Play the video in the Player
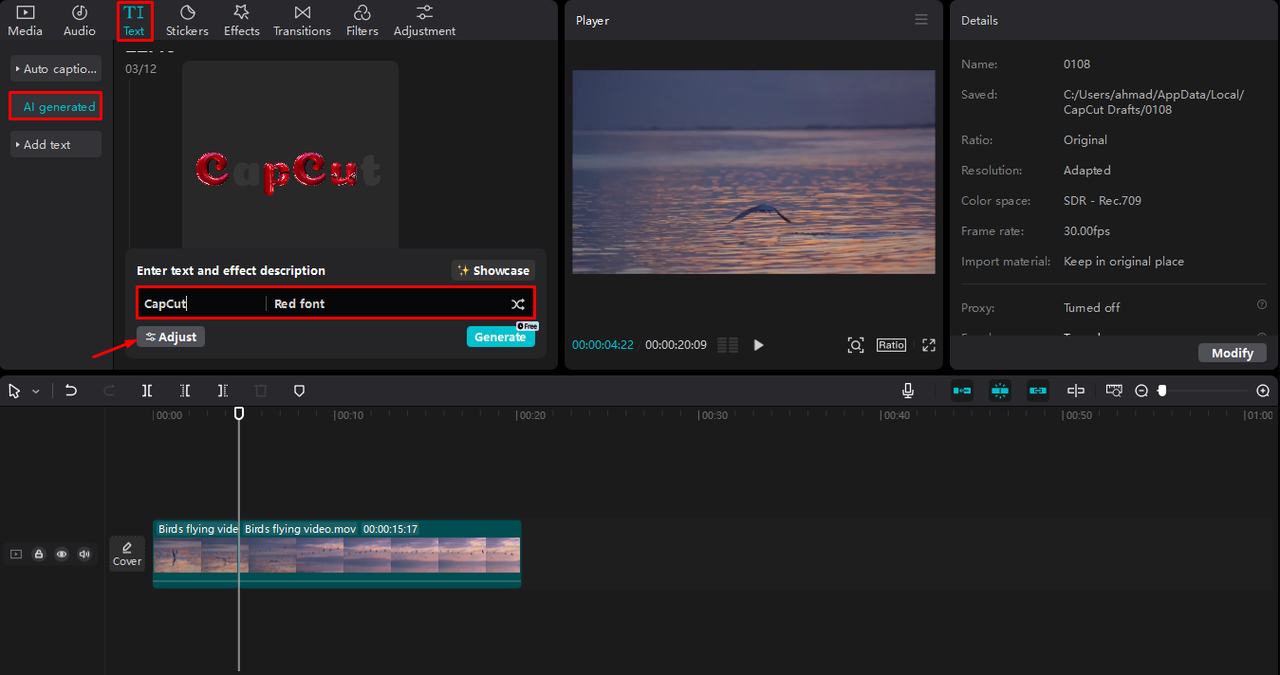This screenshot has width=1280, height=675. click(758, 345)
